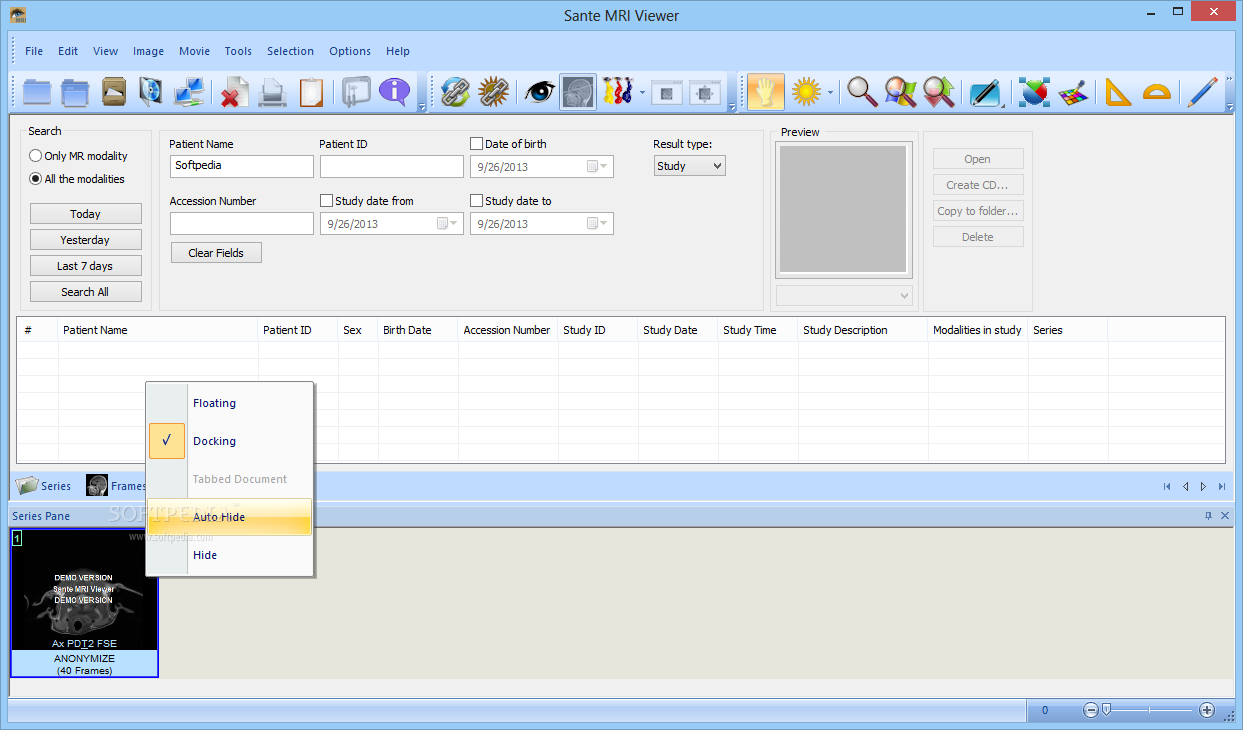
Task: Select the blue pencil tool
Action: 1202,92
